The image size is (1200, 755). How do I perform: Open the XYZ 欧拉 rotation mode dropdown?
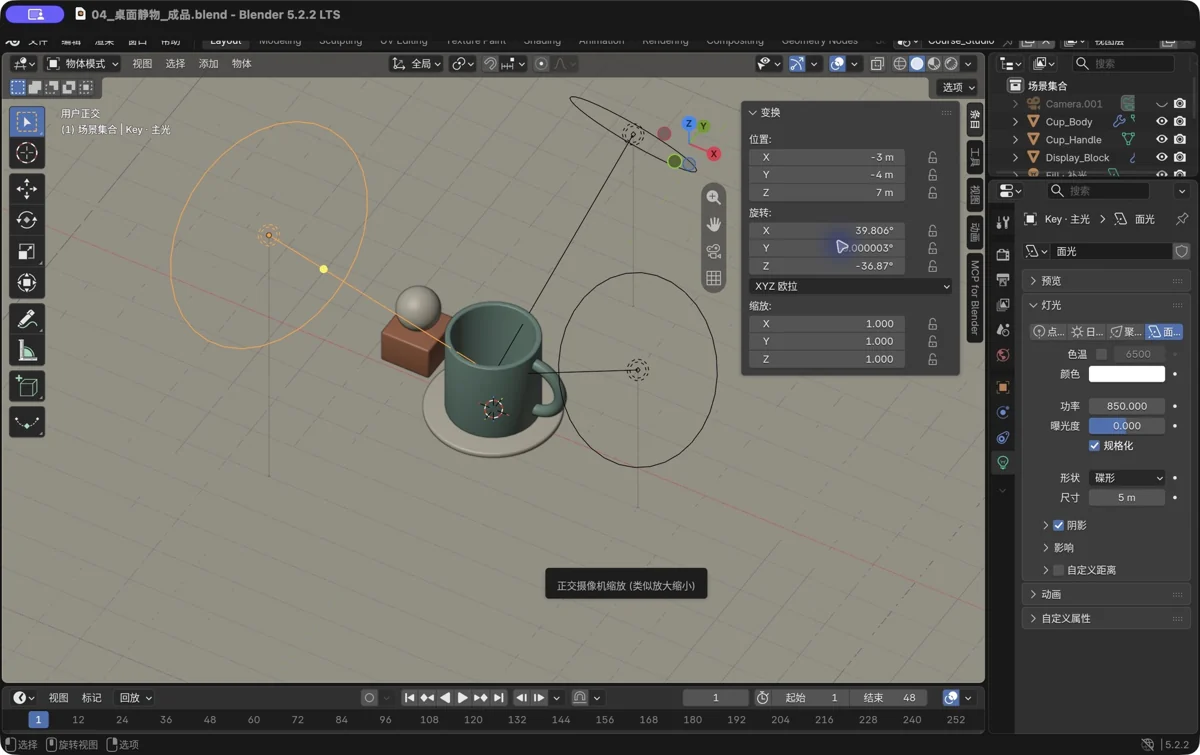(x=850, y=286)
